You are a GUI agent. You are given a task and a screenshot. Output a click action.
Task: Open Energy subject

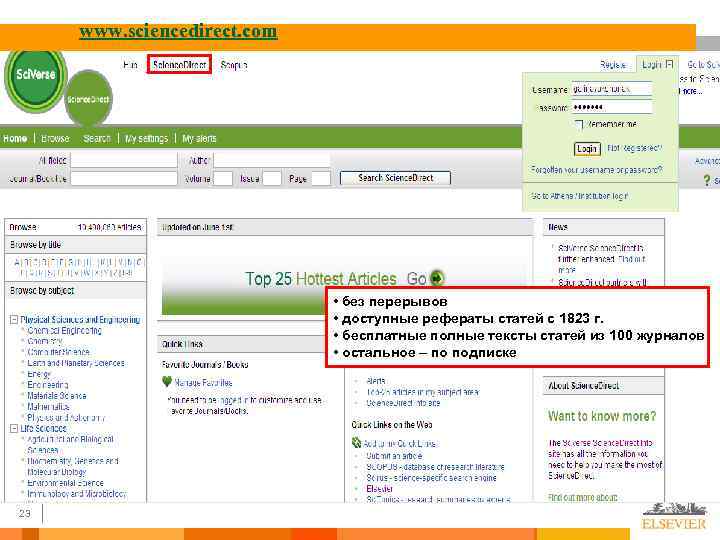coord(39,374)
